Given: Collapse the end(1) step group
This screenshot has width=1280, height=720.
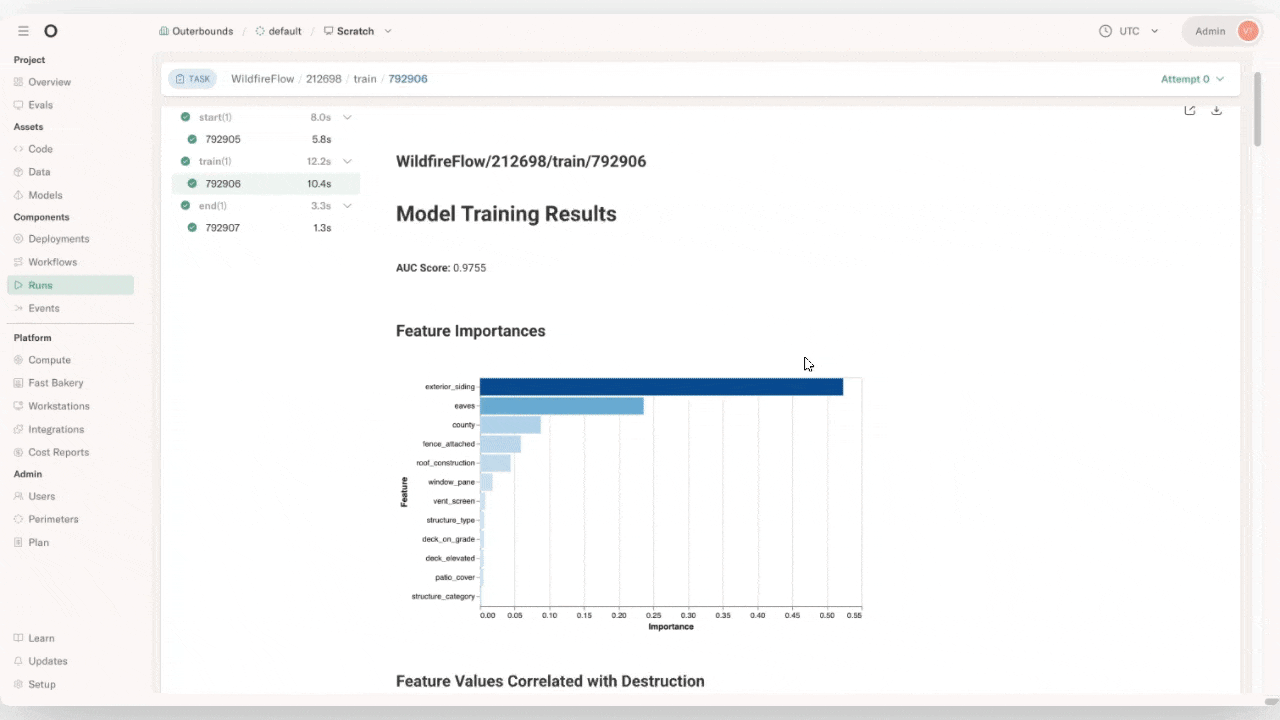Looking at the screenshot, I should point(347,206).
